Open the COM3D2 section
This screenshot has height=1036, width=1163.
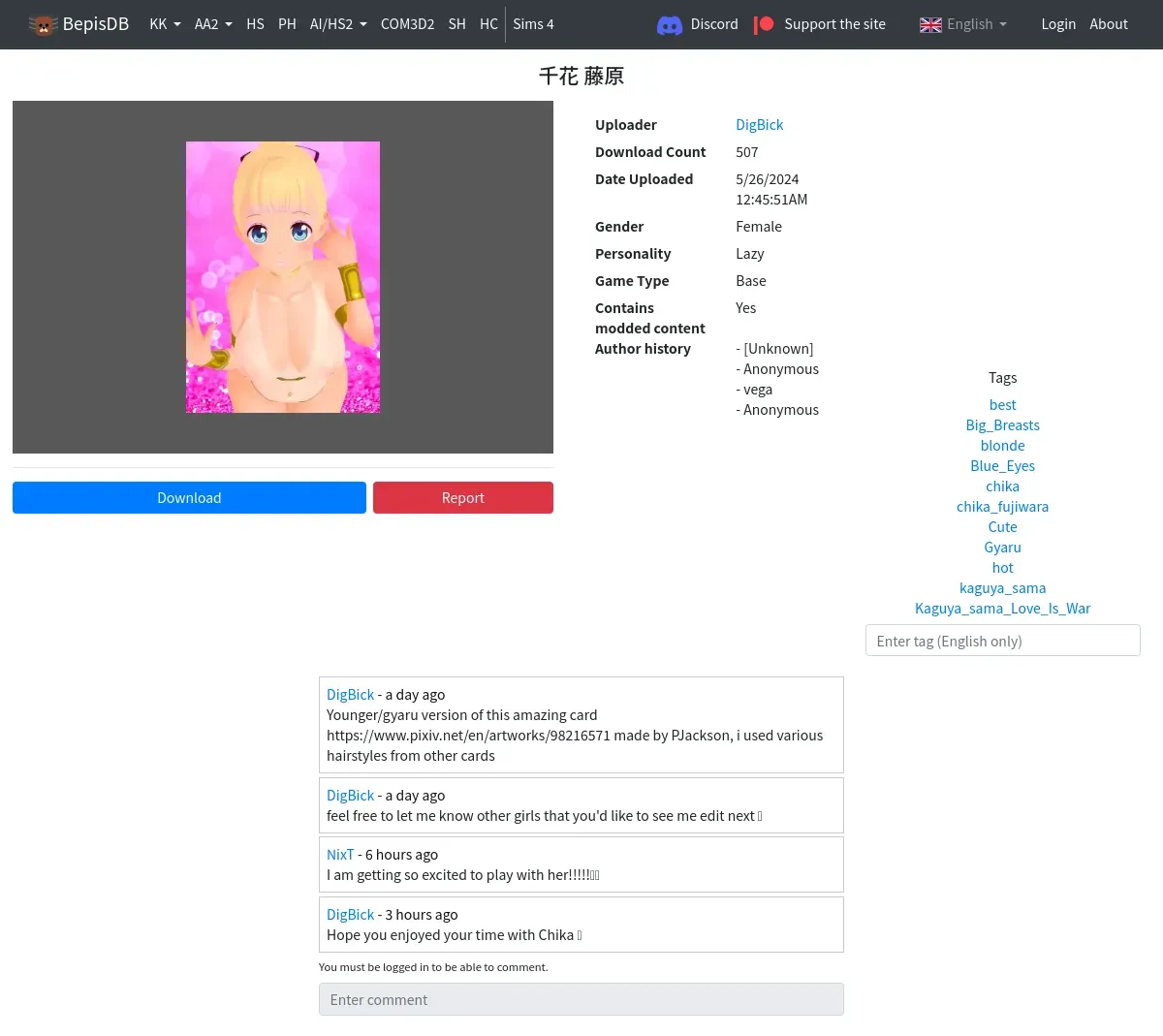pyautogui.click(x=407, y=24)
